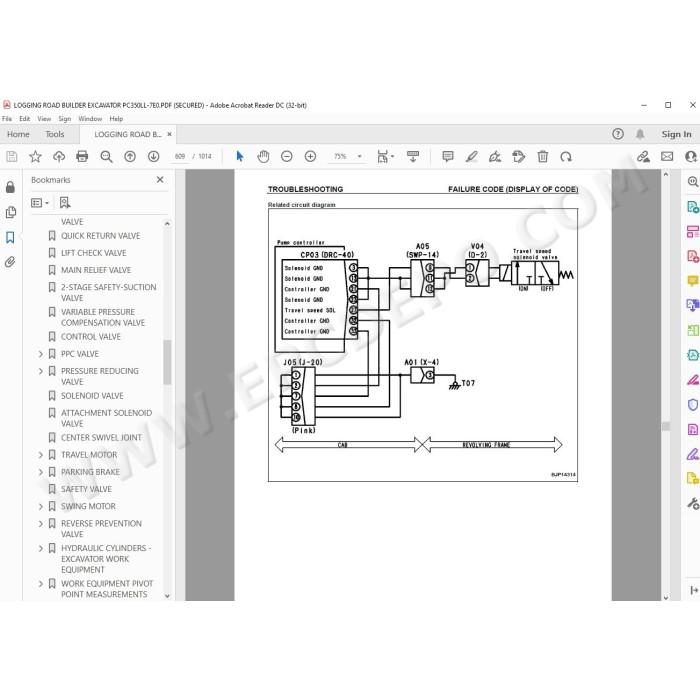This screenshot has width=700, height=700.
Task: Expand the PPC VALVE bookmark
Action: pos(41,354)
